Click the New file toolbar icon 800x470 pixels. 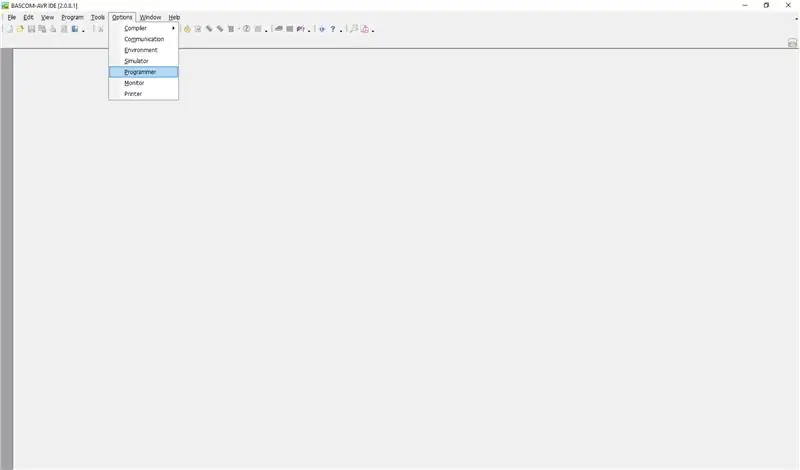(x=9, y=29)
